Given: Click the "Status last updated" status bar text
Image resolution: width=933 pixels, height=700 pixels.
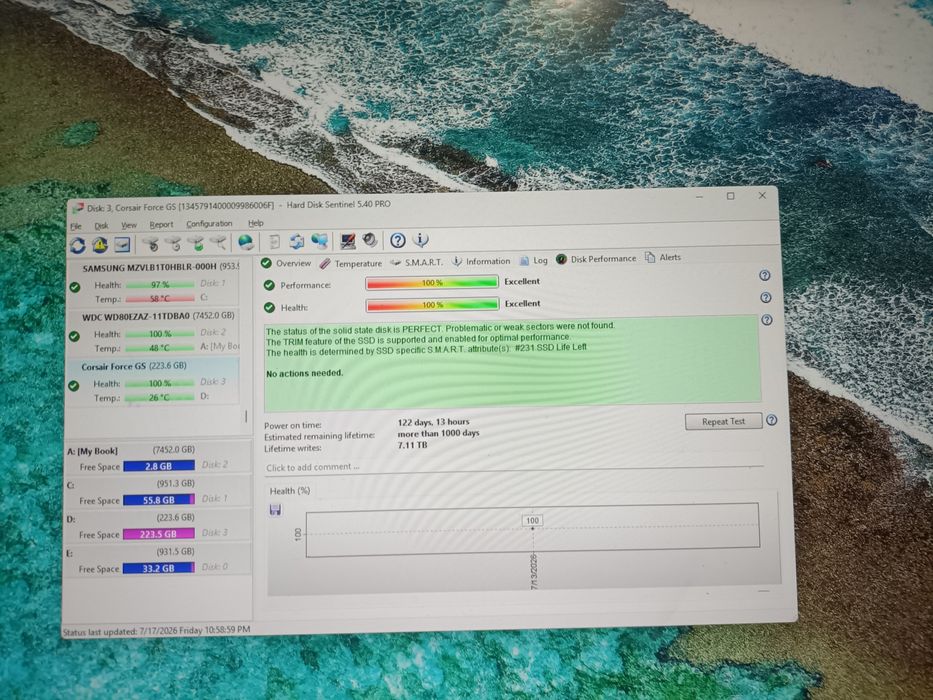Looking at the screenshot, I should (x=156, y=630).
